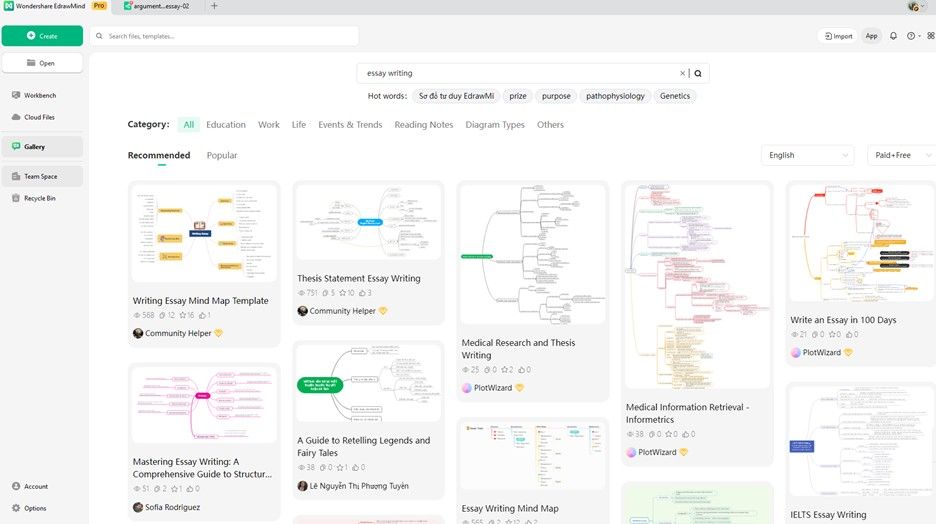Click the Import button

(838, 36)
